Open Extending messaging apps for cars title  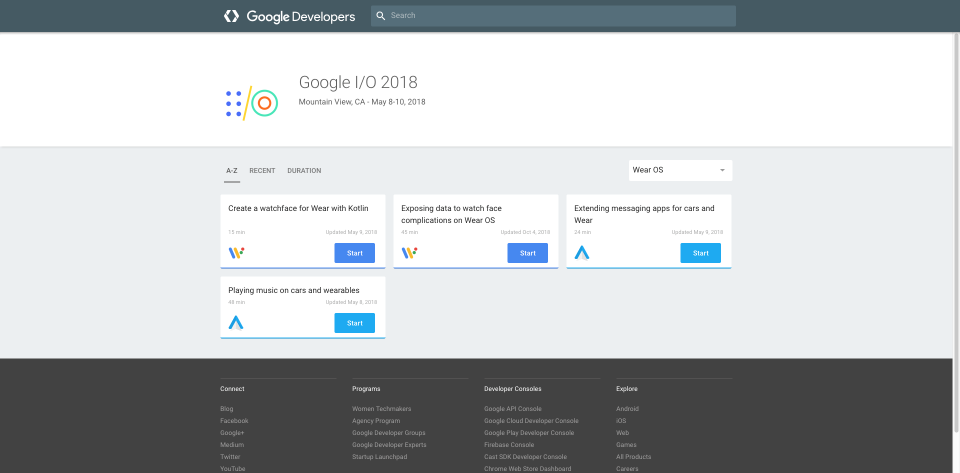pyautogui.click(x=644, y=214)
